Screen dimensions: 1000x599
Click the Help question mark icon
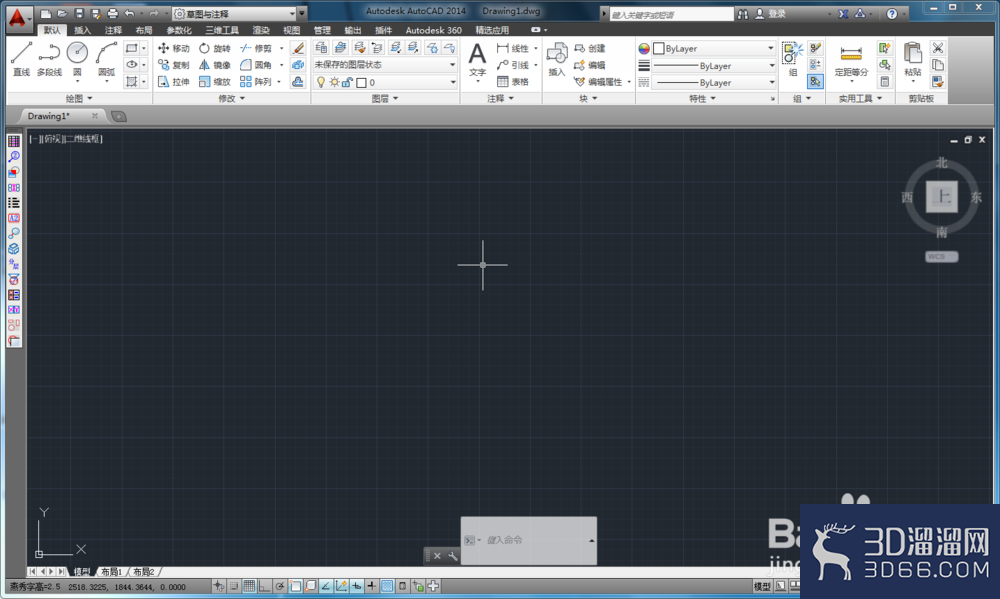pyautogui.click(x=892, y=13)
